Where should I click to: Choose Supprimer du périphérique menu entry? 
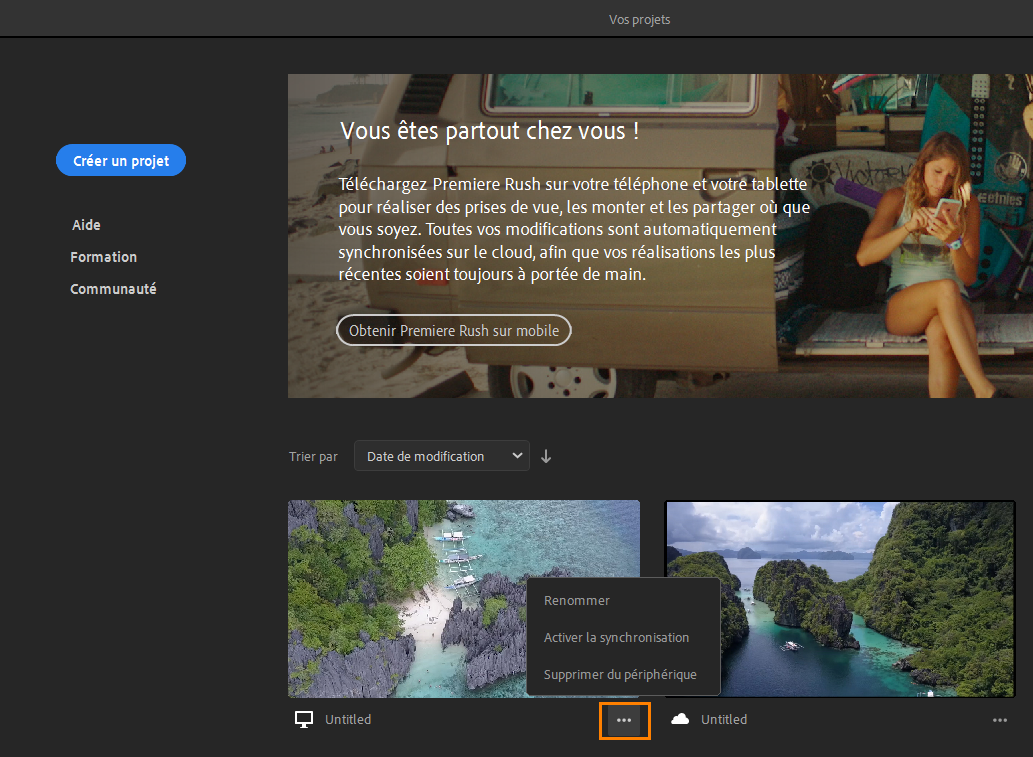[623, 675]
